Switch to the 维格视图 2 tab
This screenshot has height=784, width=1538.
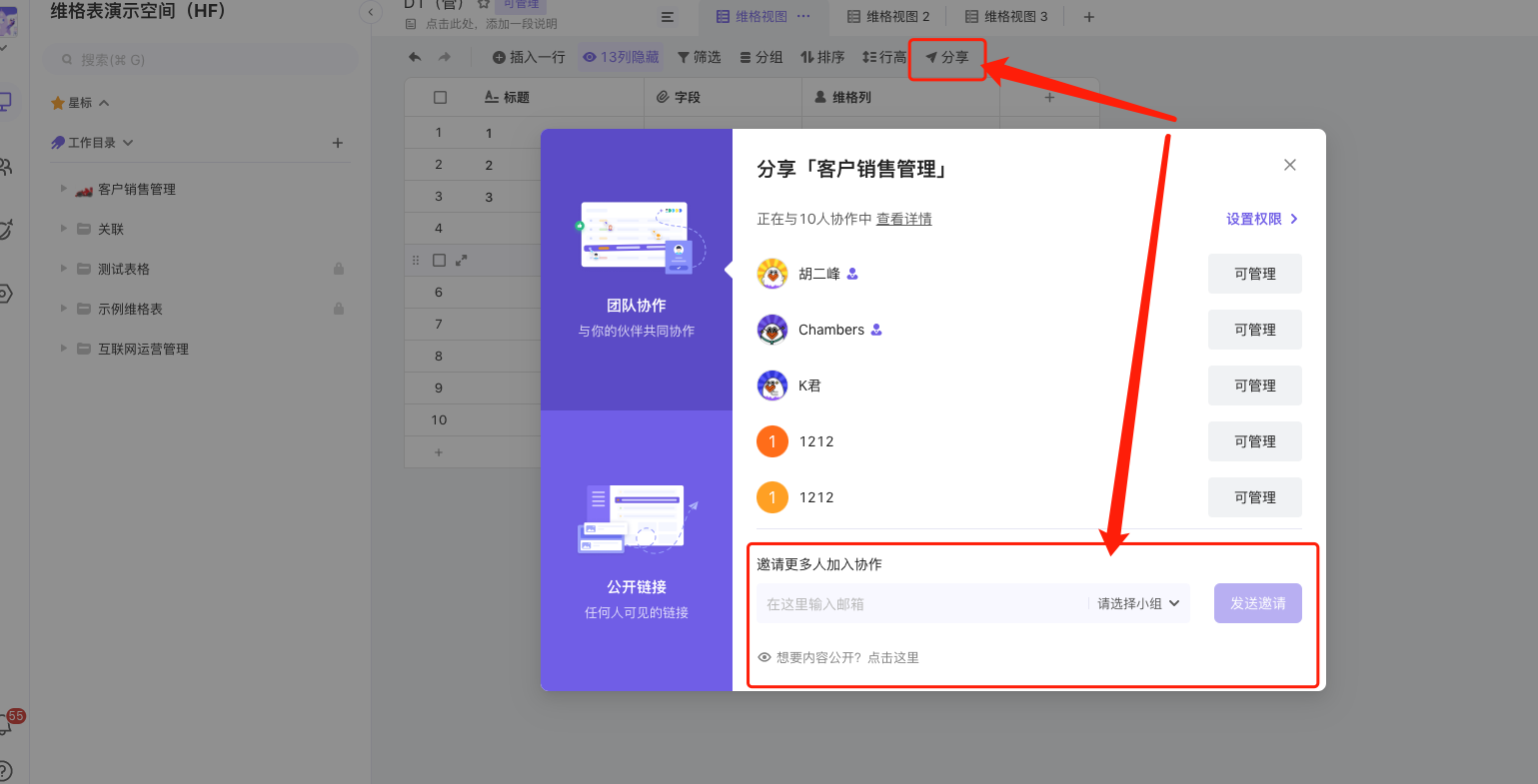tap(888, 16)
